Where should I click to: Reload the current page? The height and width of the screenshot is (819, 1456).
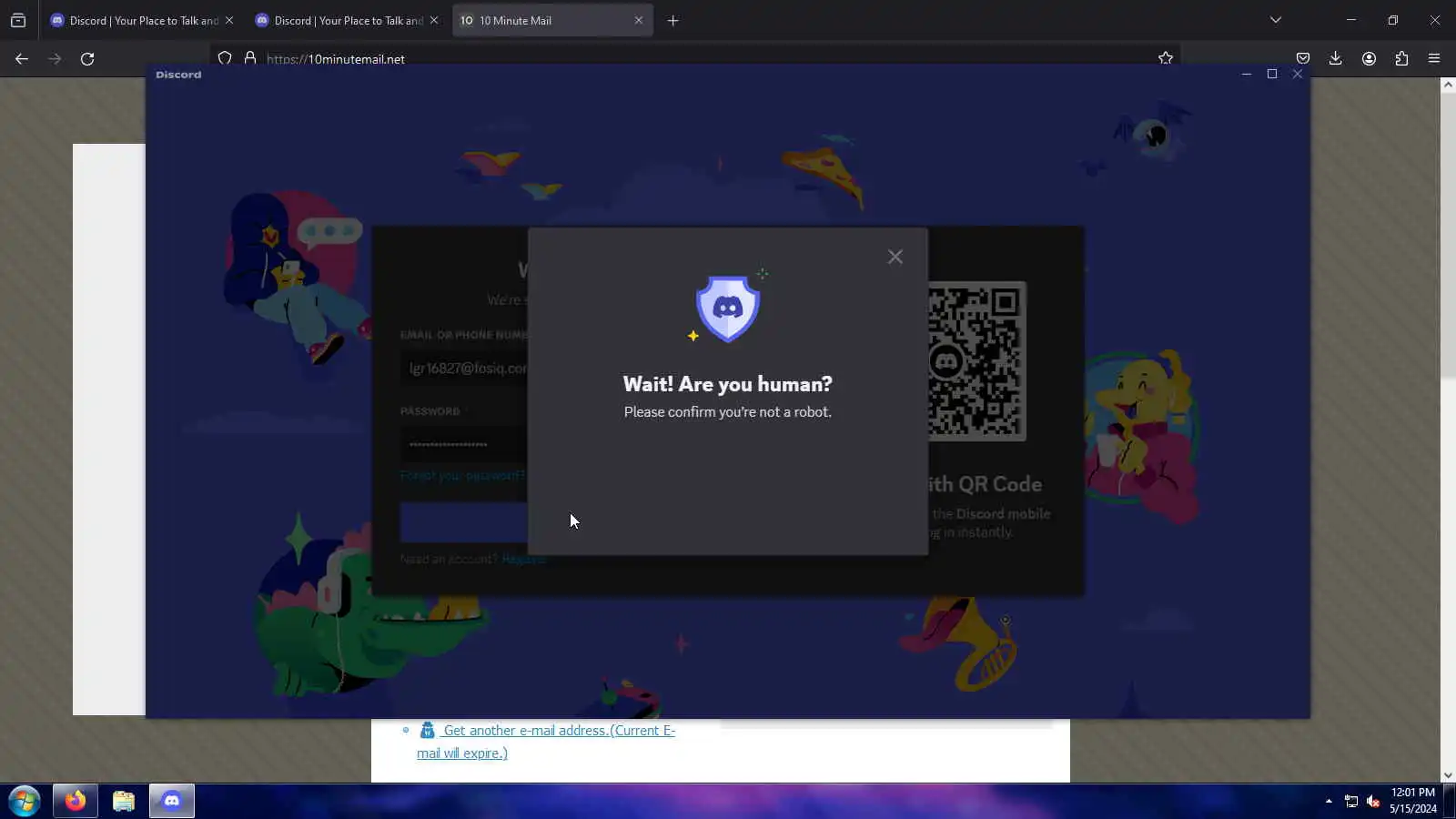click(x=87, y=58)
